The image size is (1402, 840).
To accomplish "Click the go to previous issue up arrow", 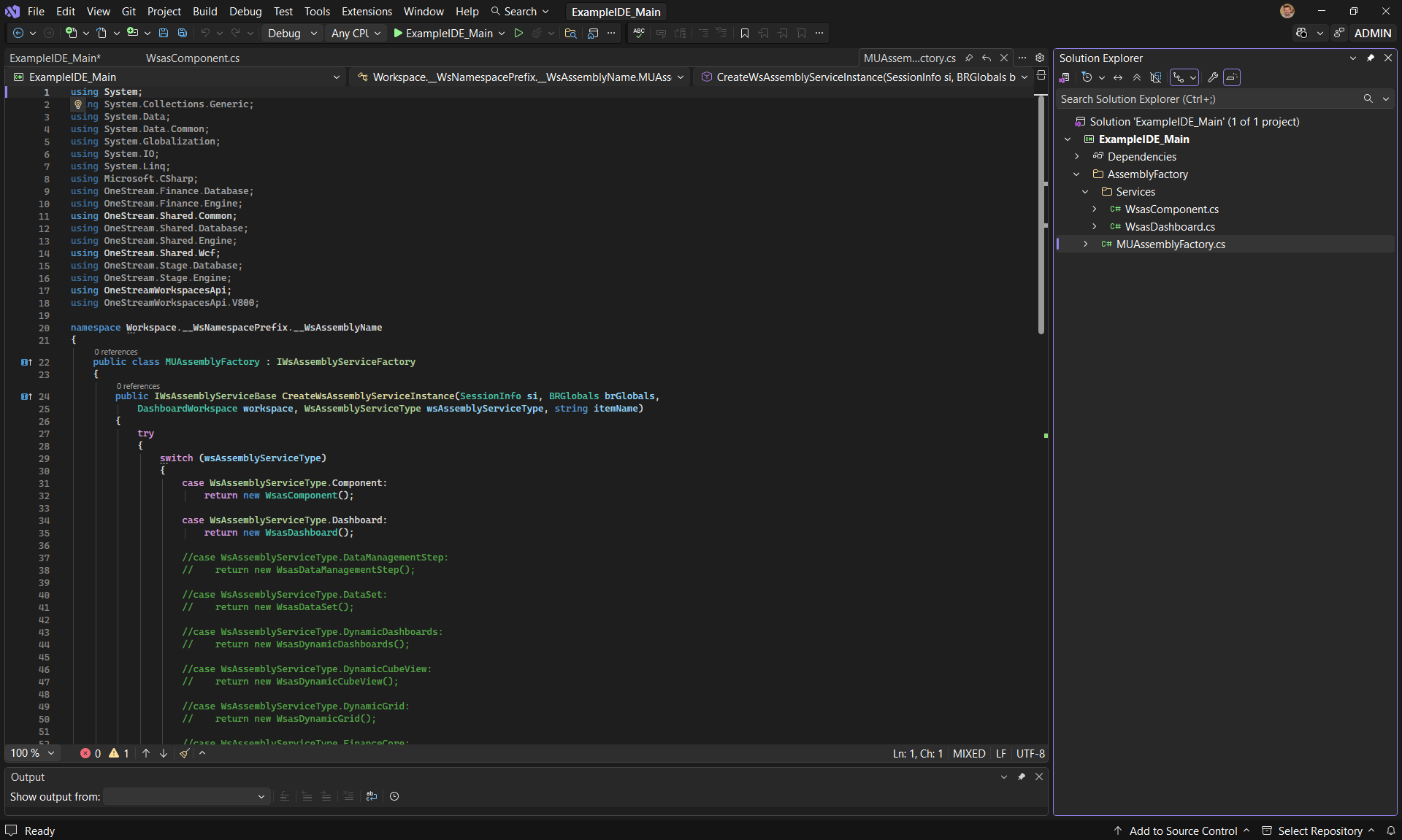I will tap(146, 753).
